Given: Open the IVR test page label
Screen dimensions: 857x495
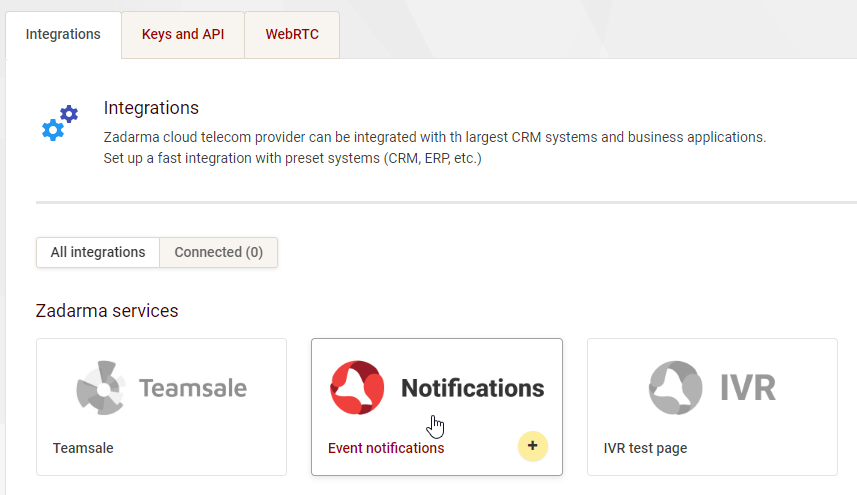Looking at the screenshot, I should point(645,448).
